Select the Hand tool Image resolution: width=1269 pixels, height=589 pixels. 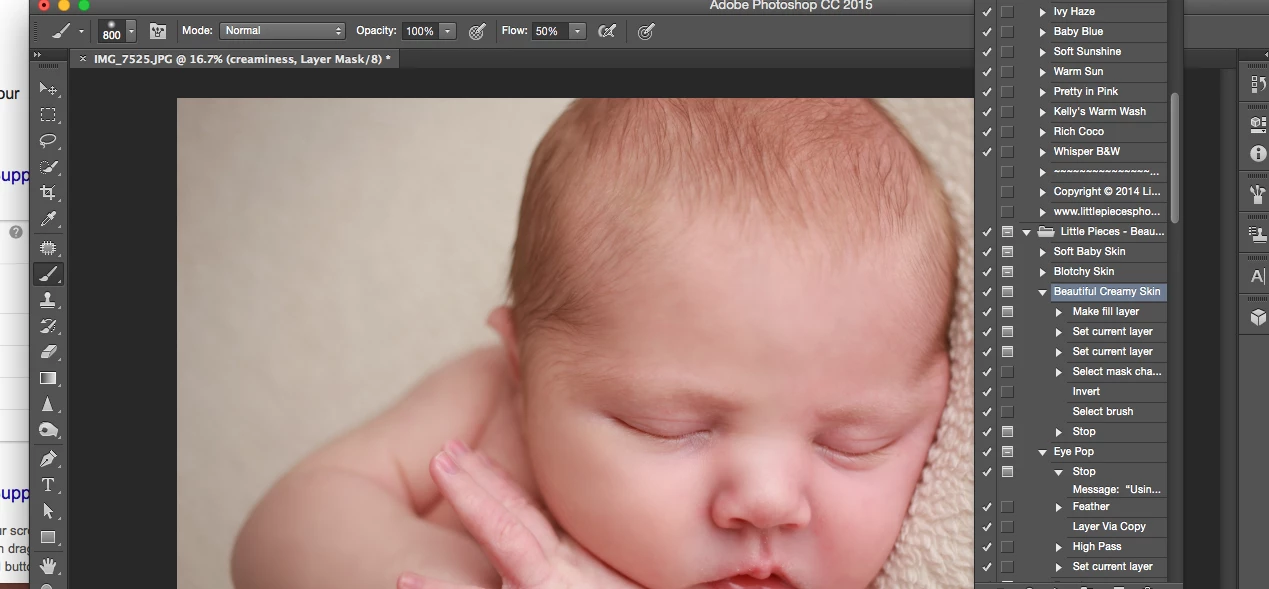(48, 565)
